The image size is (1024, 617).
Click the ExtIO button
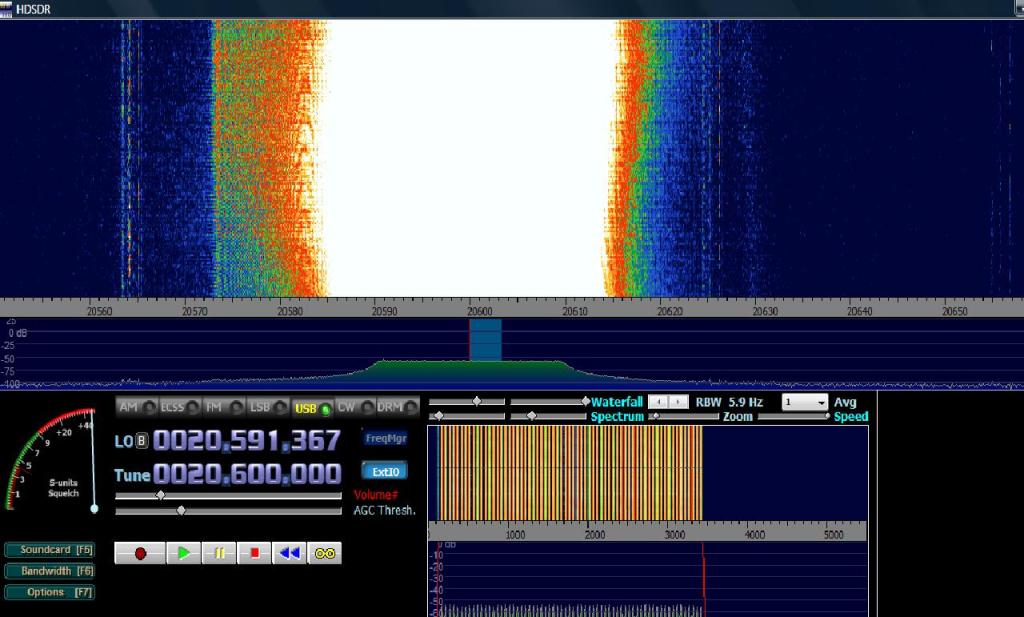coord(385,472)
